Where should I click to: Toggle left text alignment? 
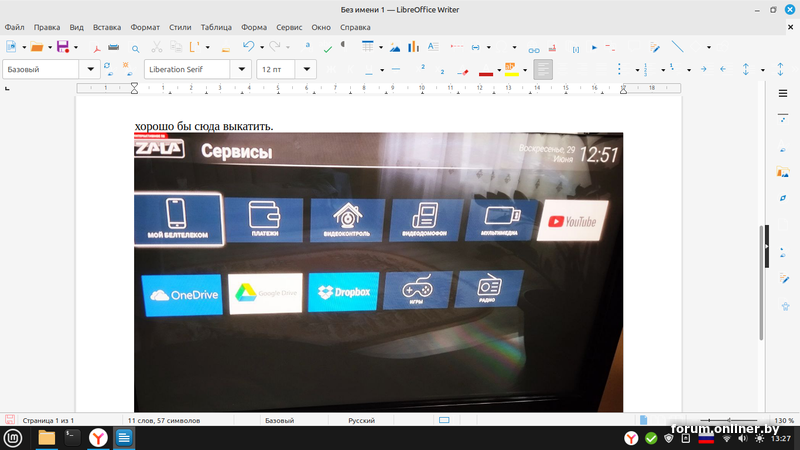pyautogui.click(x=543, y=70)
